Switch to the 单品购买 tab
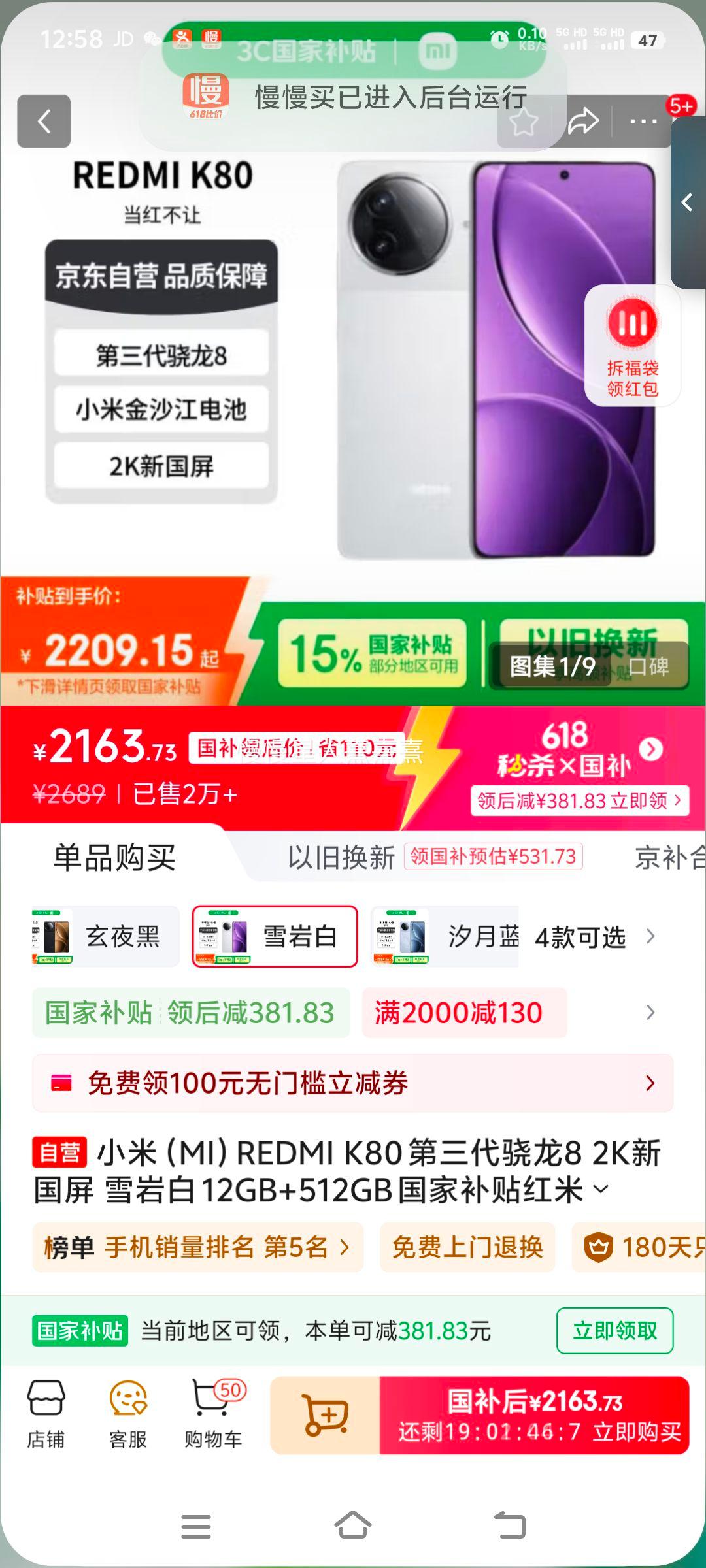 click(x=114, y=857)
